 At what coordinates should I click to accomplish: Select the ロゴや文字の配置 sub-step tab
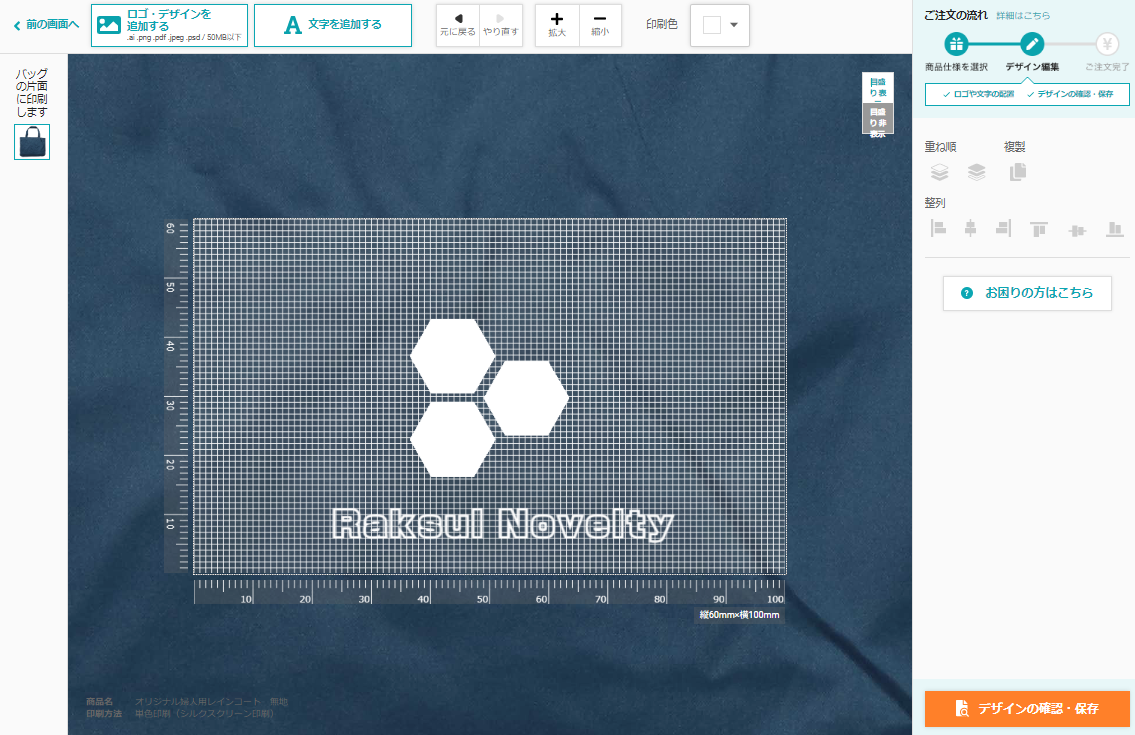(978, 94)
